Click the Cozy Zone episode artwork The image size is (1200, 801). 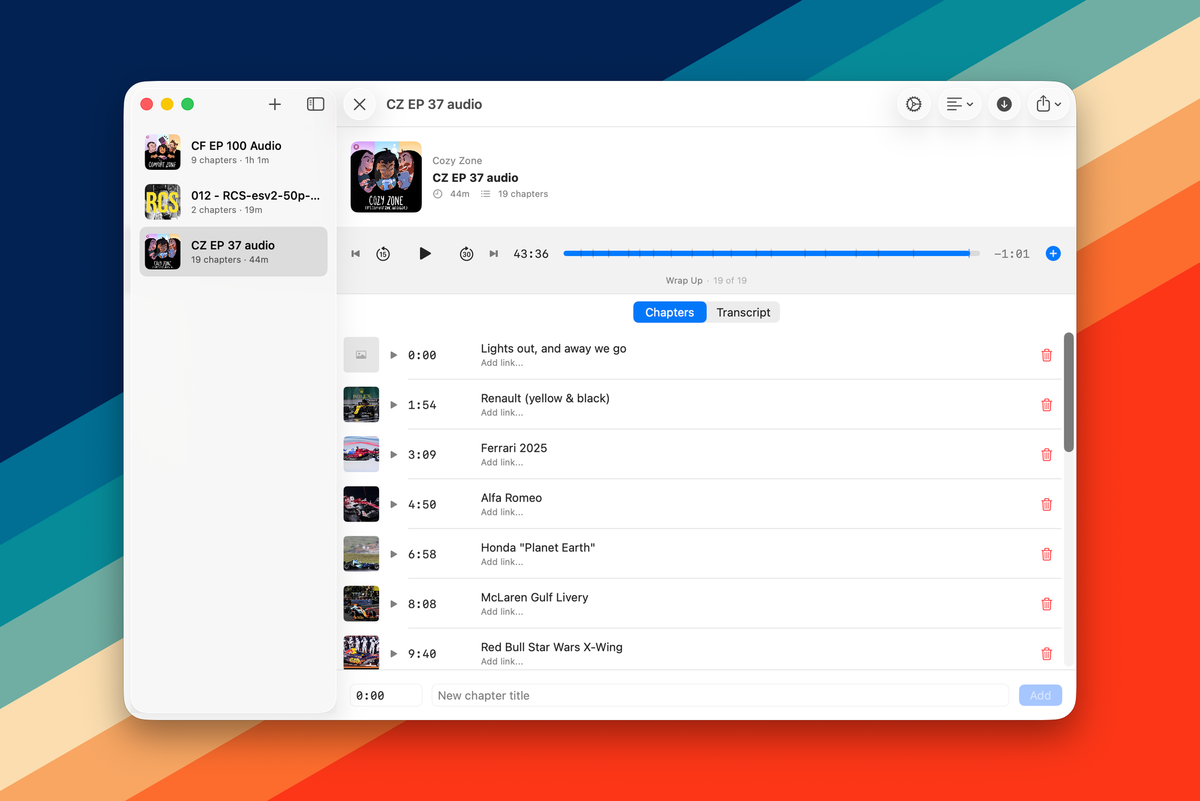tap(386, 177)
